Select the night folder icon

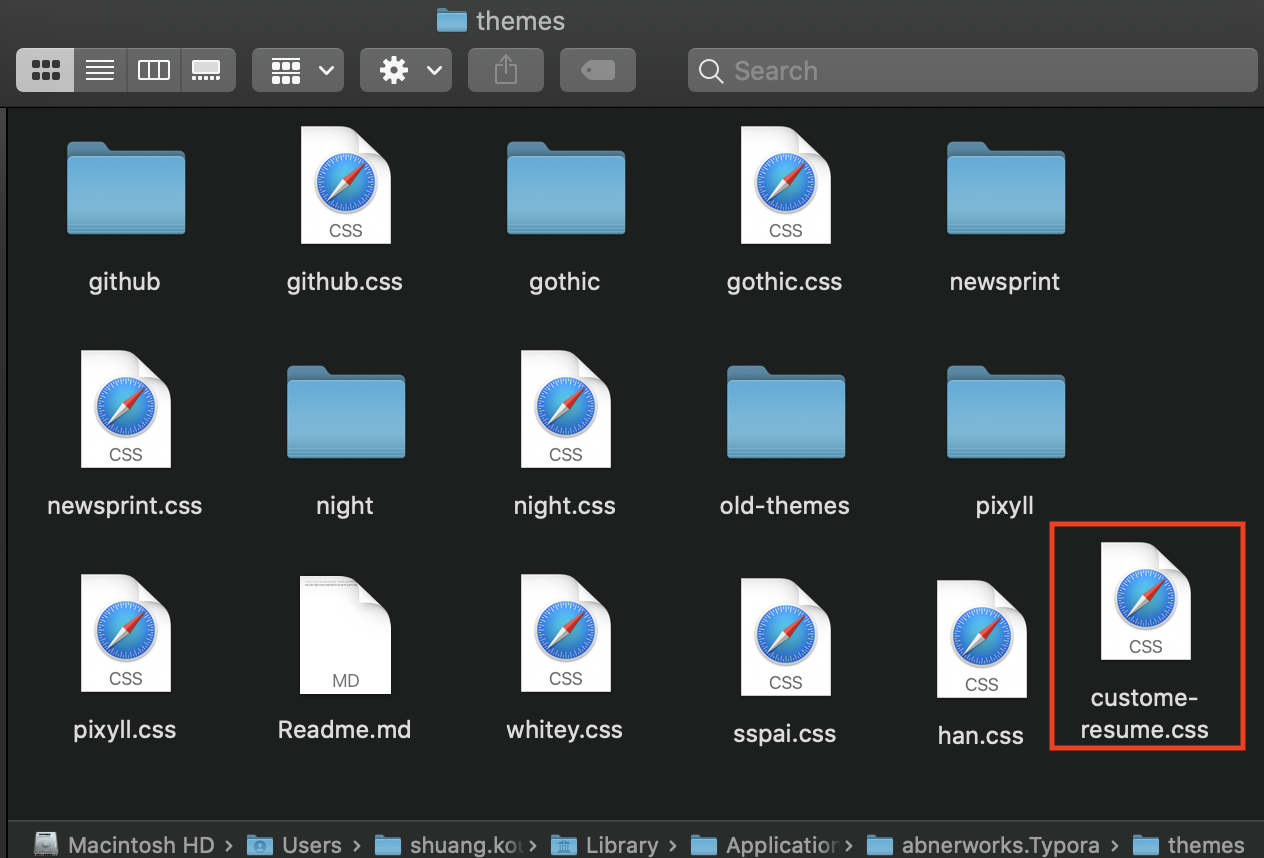coord(345,412)
